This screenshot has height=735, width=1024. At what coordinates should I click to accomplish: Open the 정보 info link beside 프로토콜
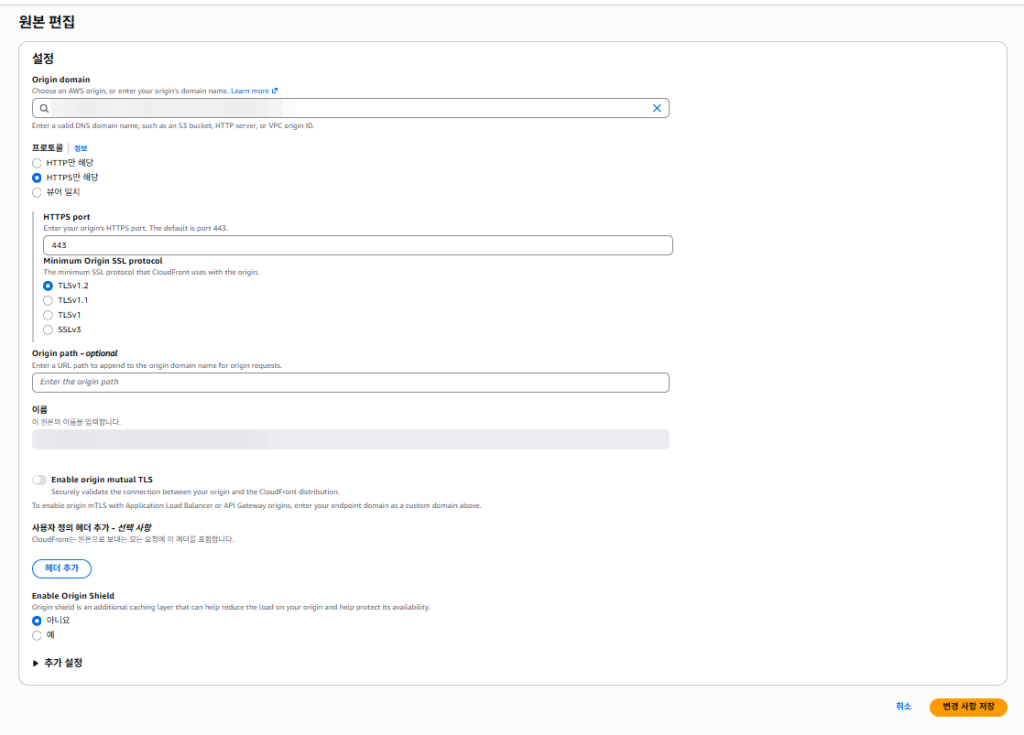point(80,148)
